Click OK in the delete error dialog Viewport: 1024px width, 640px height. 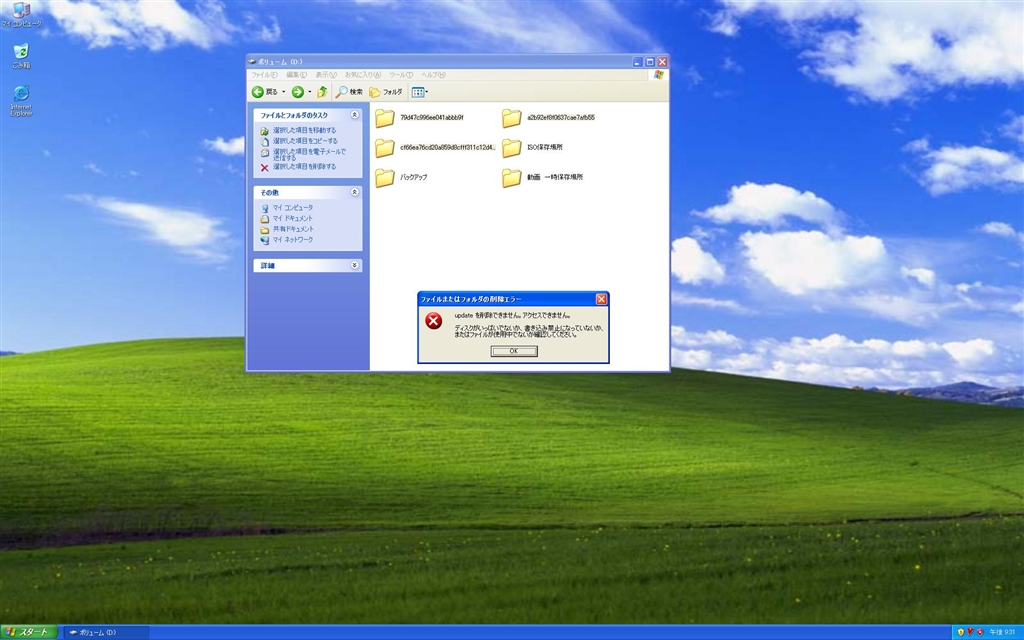pos(514,351)
